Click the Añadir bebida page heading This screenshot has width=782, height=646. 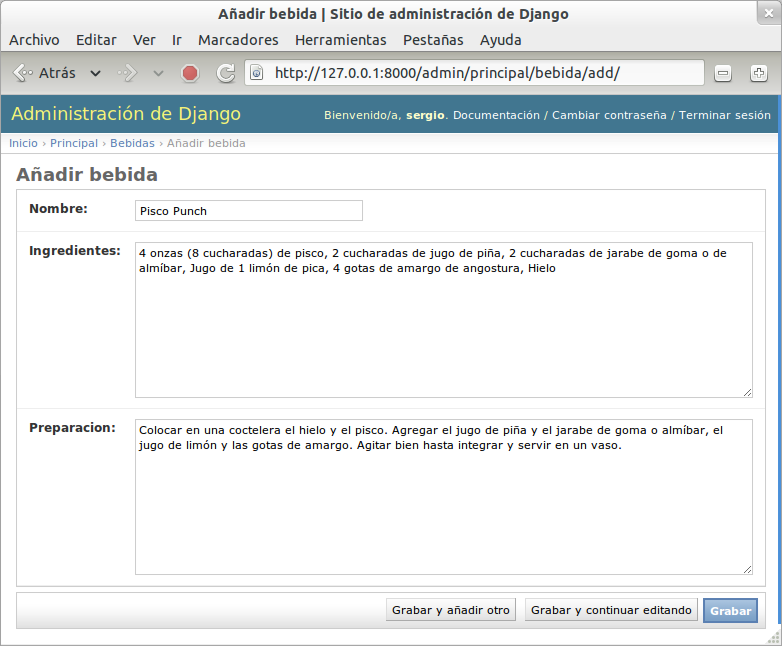[x=87, y=175]
